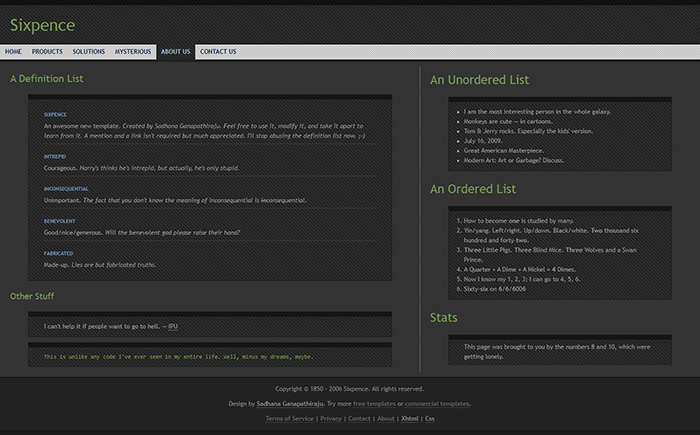The width and height of the screenshot is (700, 435).
Task: Follow the Sadhana Ganapathiraju footer link
Action: tap(290, 404)
